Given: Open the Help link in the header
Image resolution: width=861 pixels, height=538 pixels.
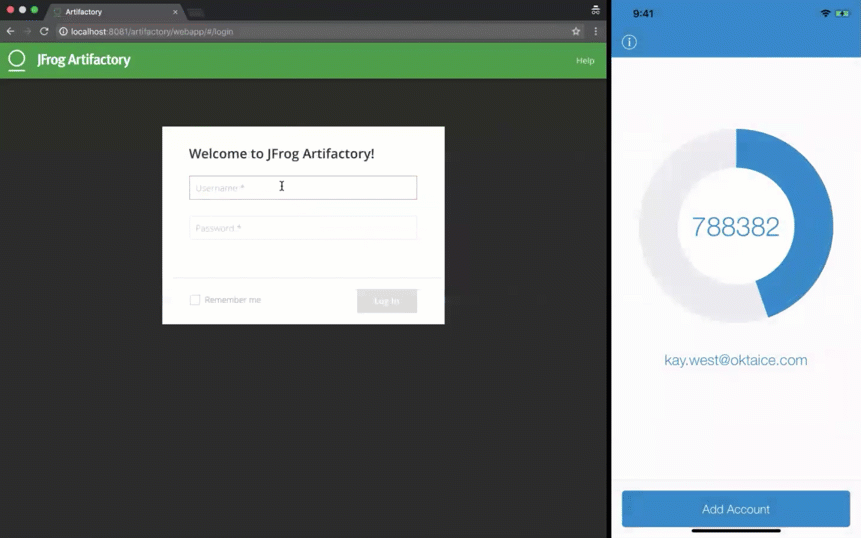Looking at the screenshot, I should [x=585, y=61].
